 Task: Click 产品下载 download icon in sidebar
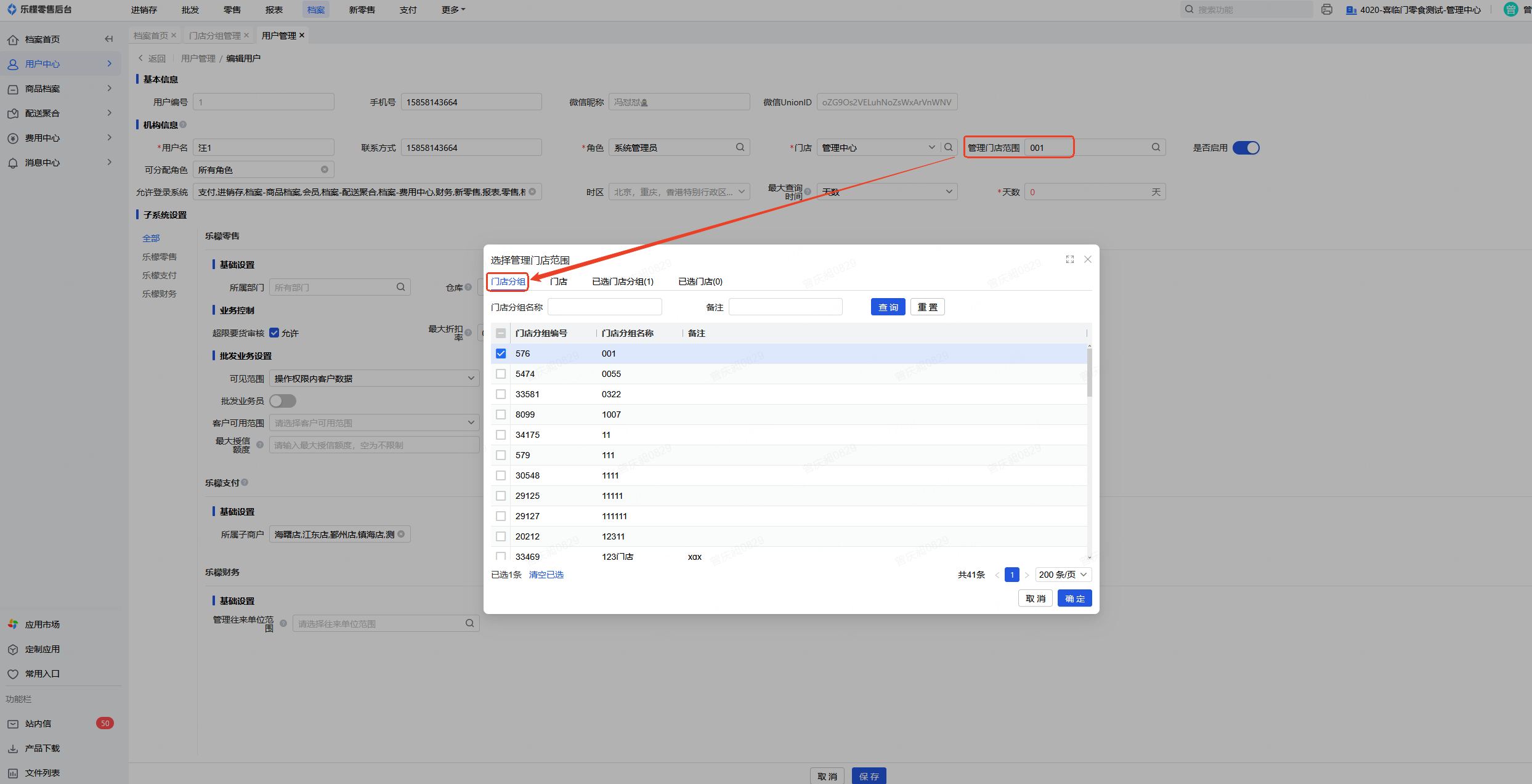click(13, 748)
